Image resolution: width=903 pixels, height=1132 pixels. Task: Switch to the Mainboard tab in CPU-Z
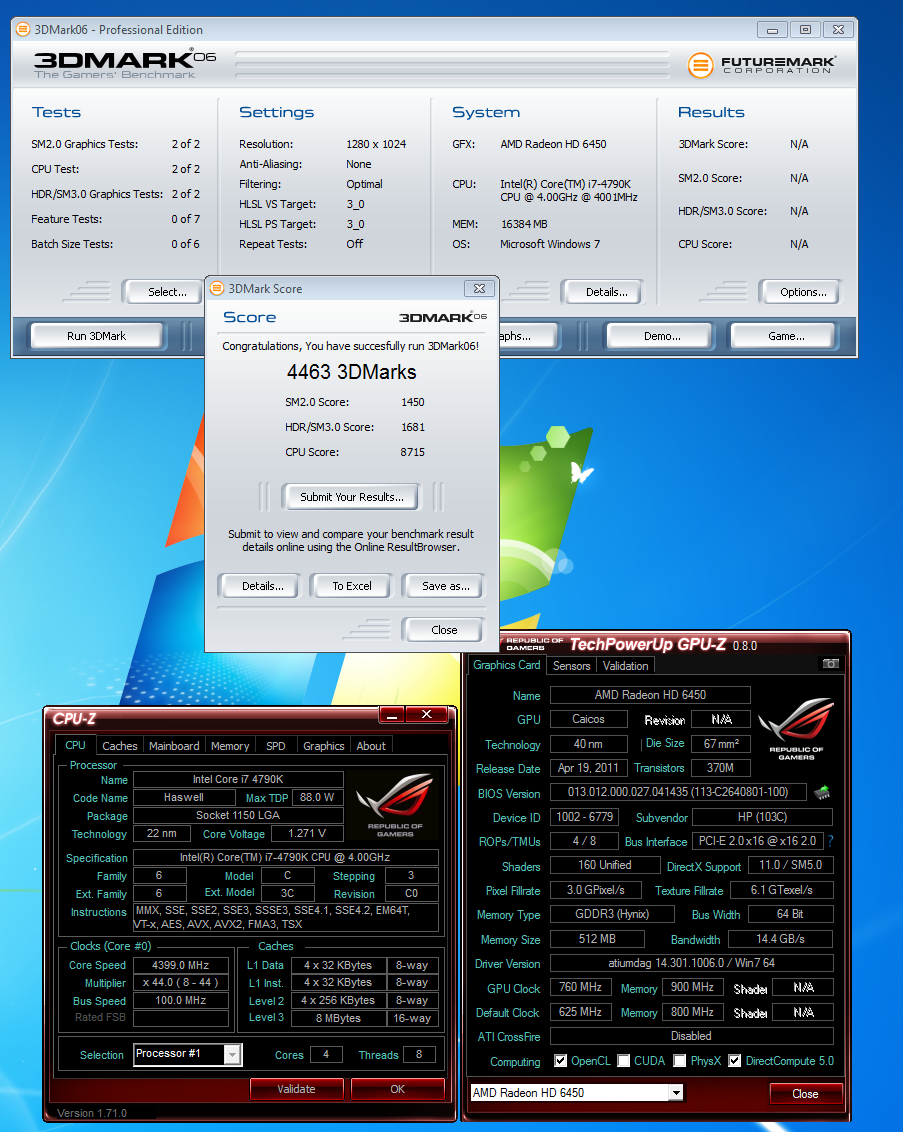click(x=174, y=746)
